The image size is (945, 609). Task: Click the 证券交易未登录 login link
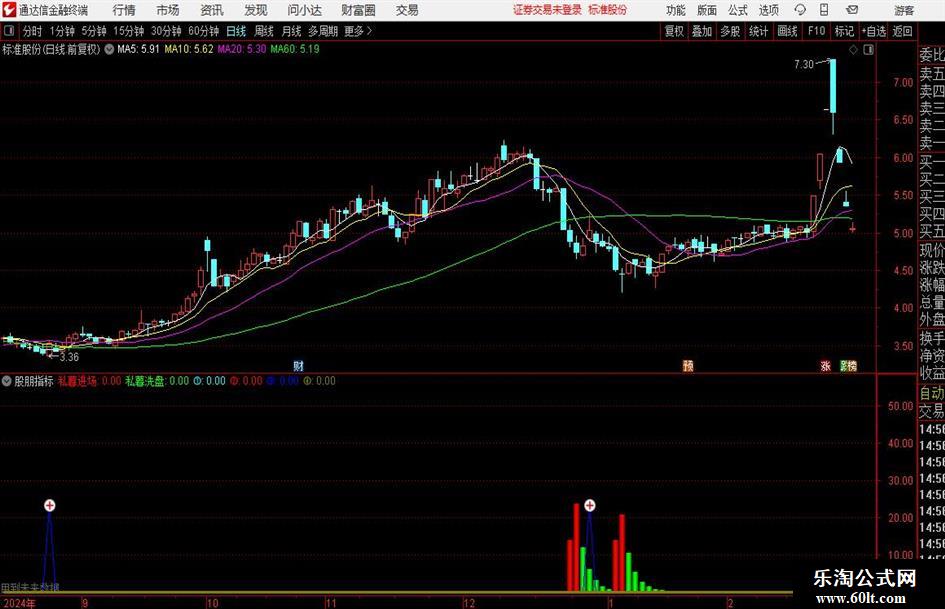tap(547, 10)
